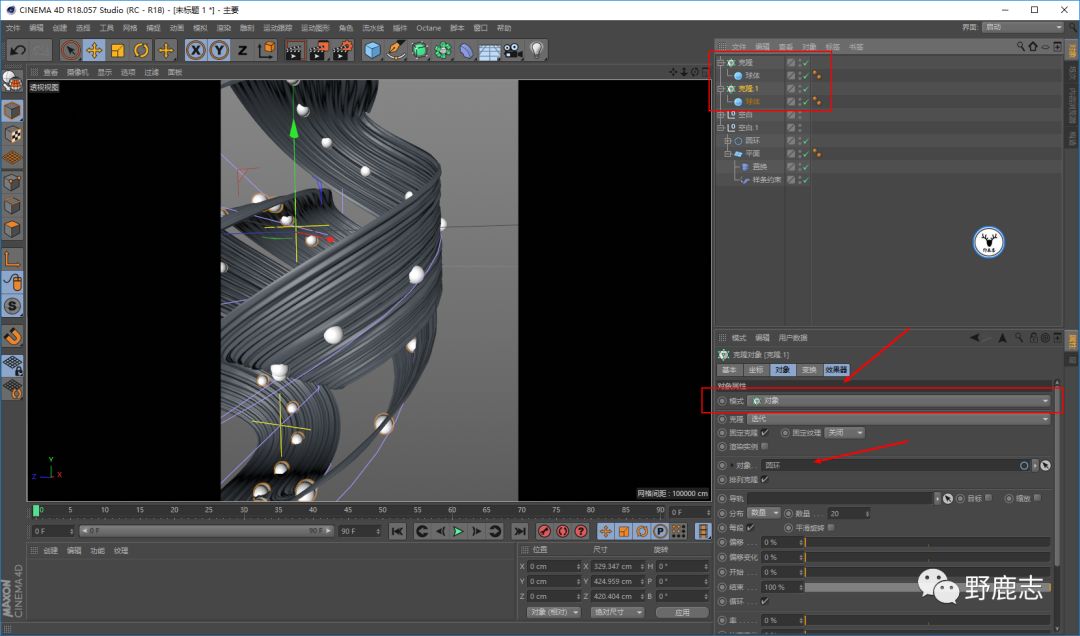
Task: Toggle the X axis lock icon
Action: (x=196, y=50)
